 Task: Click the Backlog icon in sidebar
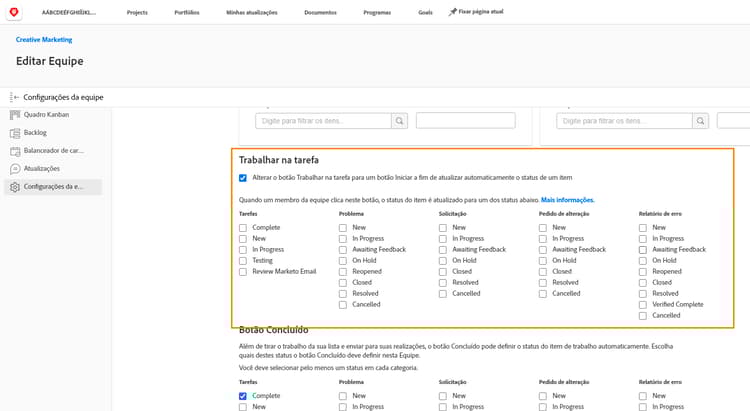pos(15,133)
